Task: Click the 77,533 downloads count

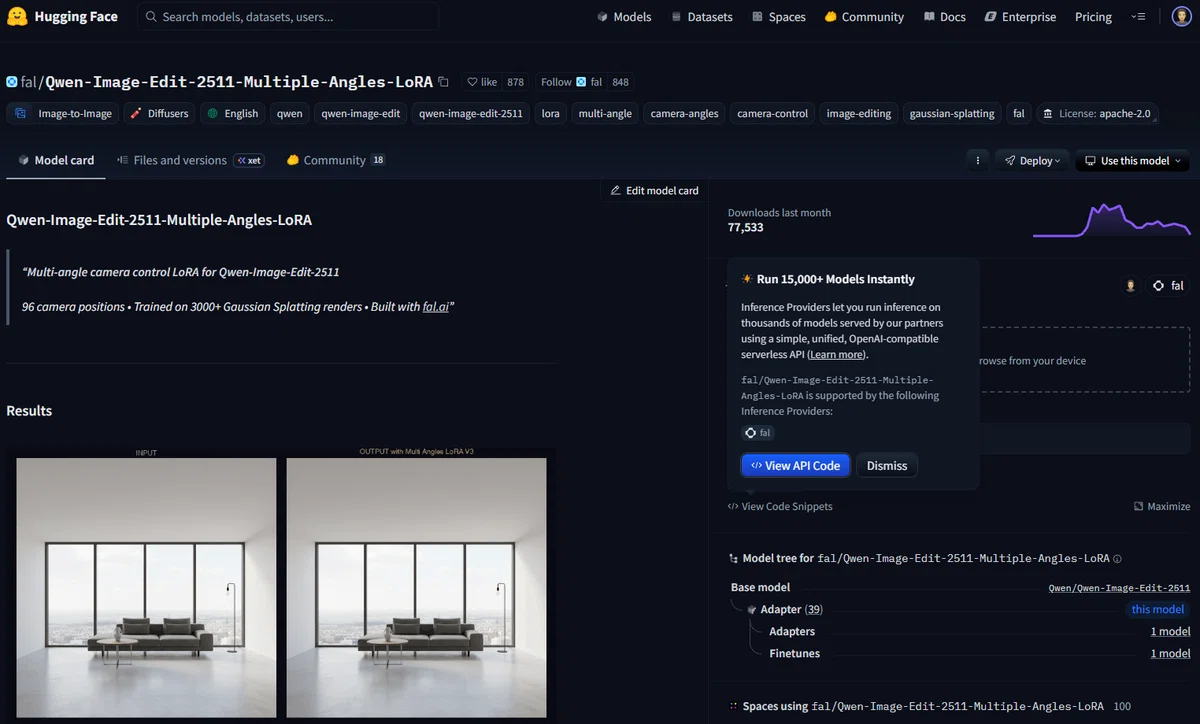Action: pyautogui.click(x=745, y=228)
